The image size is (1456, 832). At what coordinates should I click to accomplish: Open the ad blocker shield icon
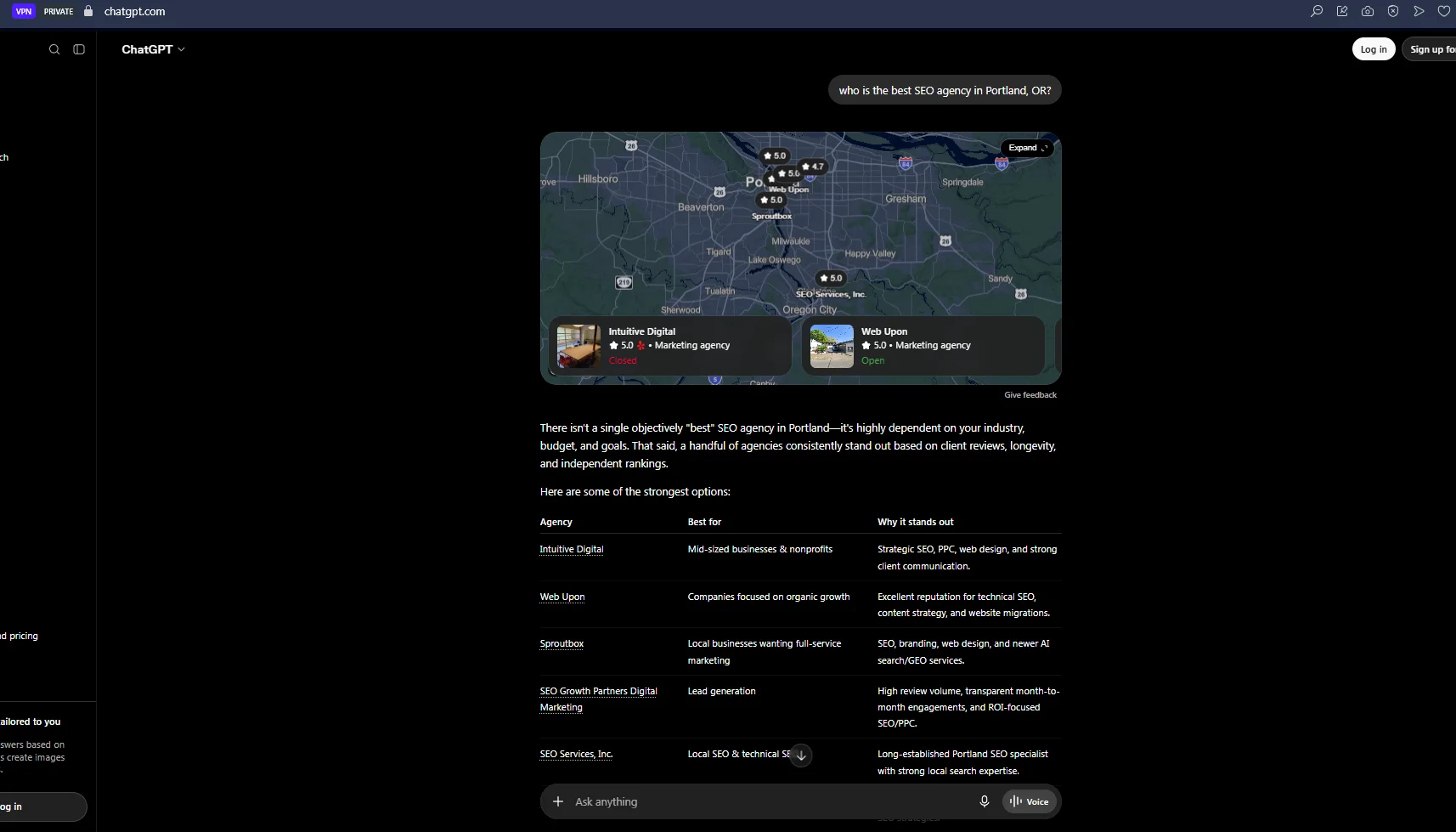point(1393,11)
